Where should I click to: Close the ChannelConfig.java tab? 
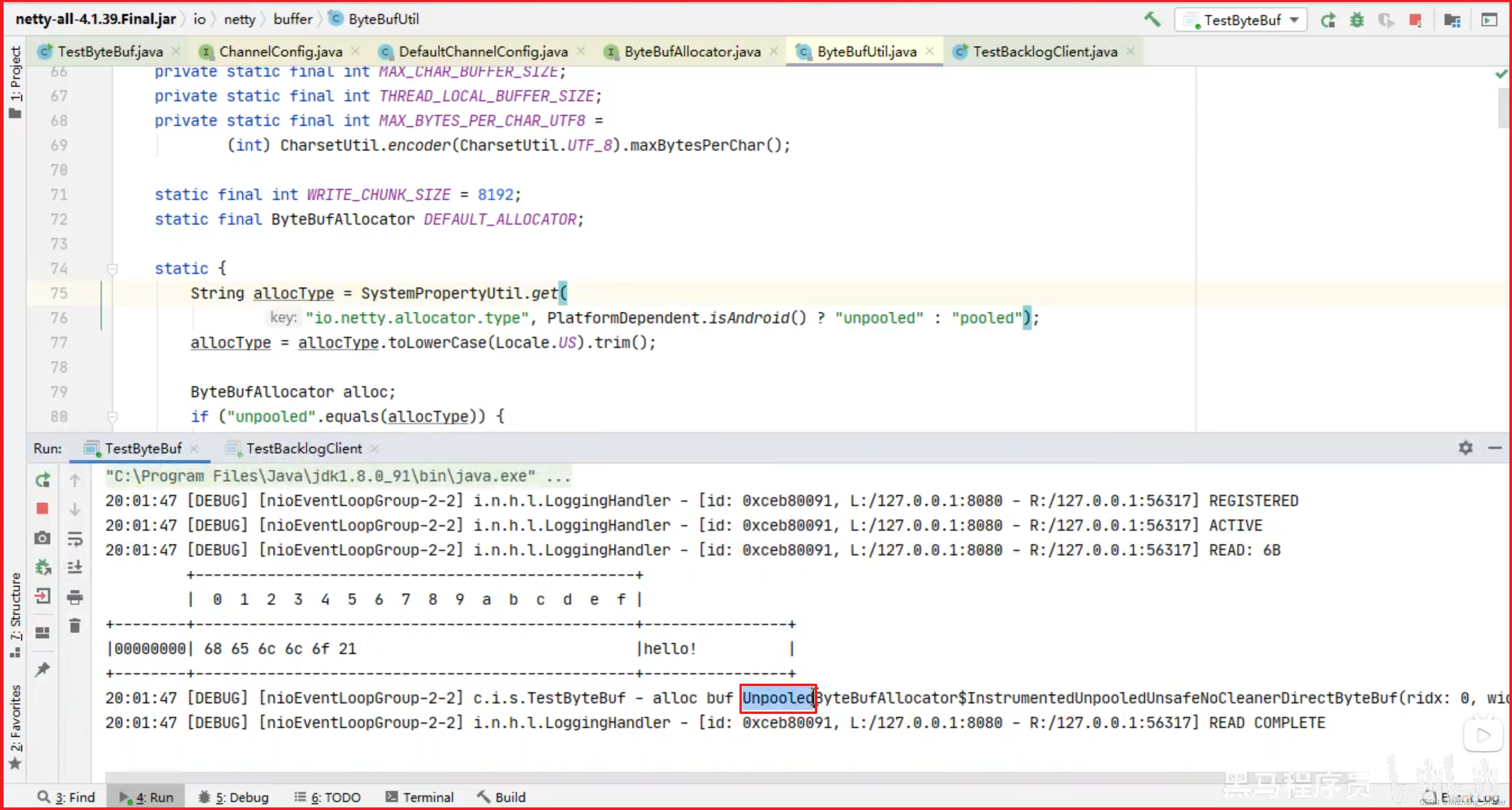click(355, 51)
